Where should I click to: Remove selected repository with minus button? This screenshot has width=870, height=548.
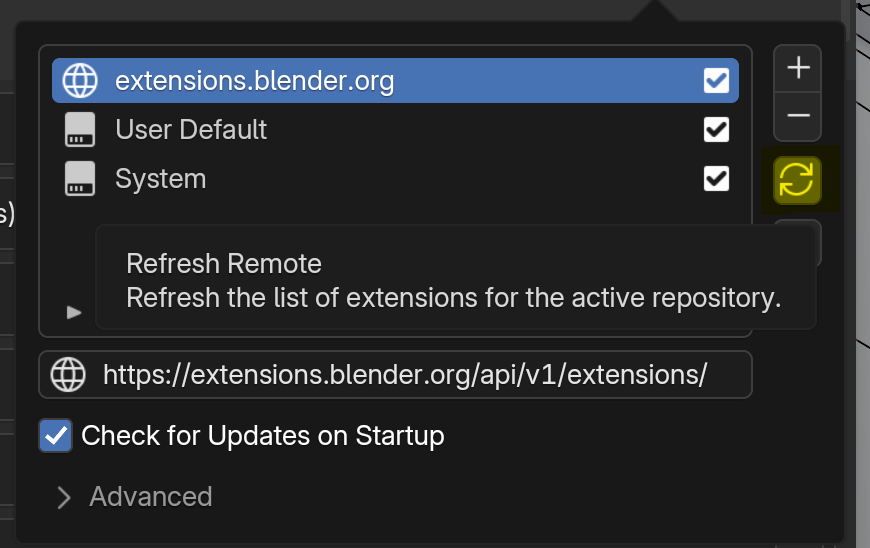pos(797,116)
